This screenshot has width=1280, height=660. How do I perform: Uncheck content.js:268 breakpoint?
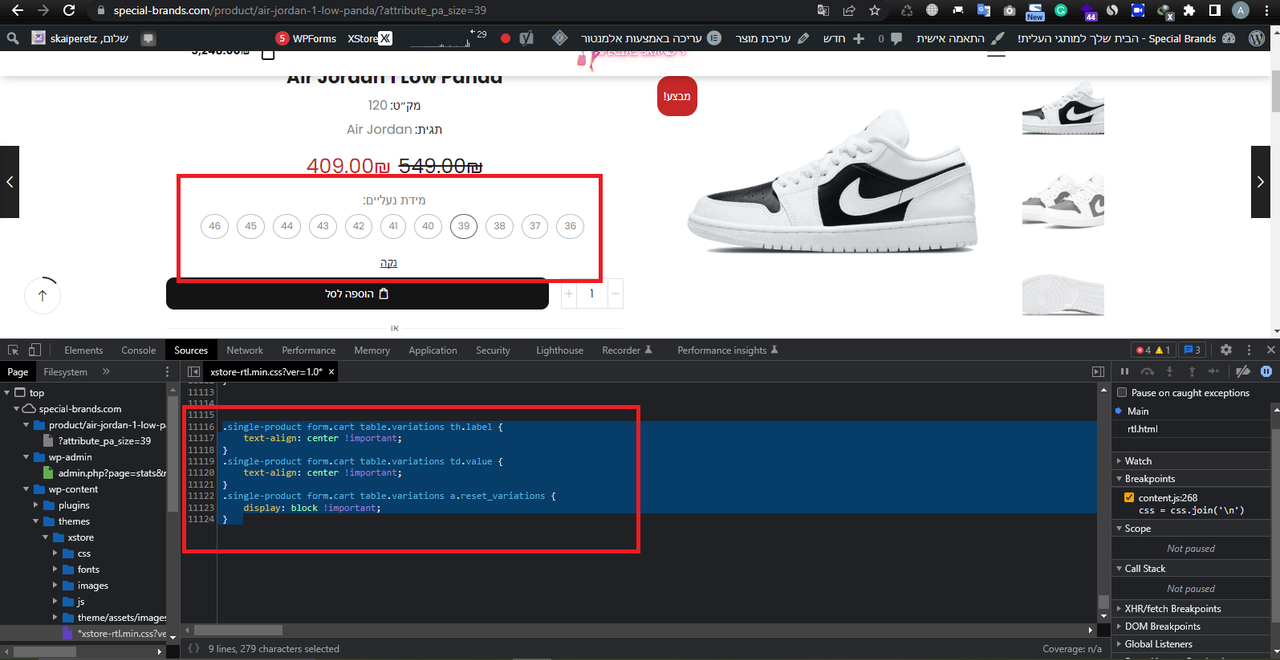[1129, 497]
